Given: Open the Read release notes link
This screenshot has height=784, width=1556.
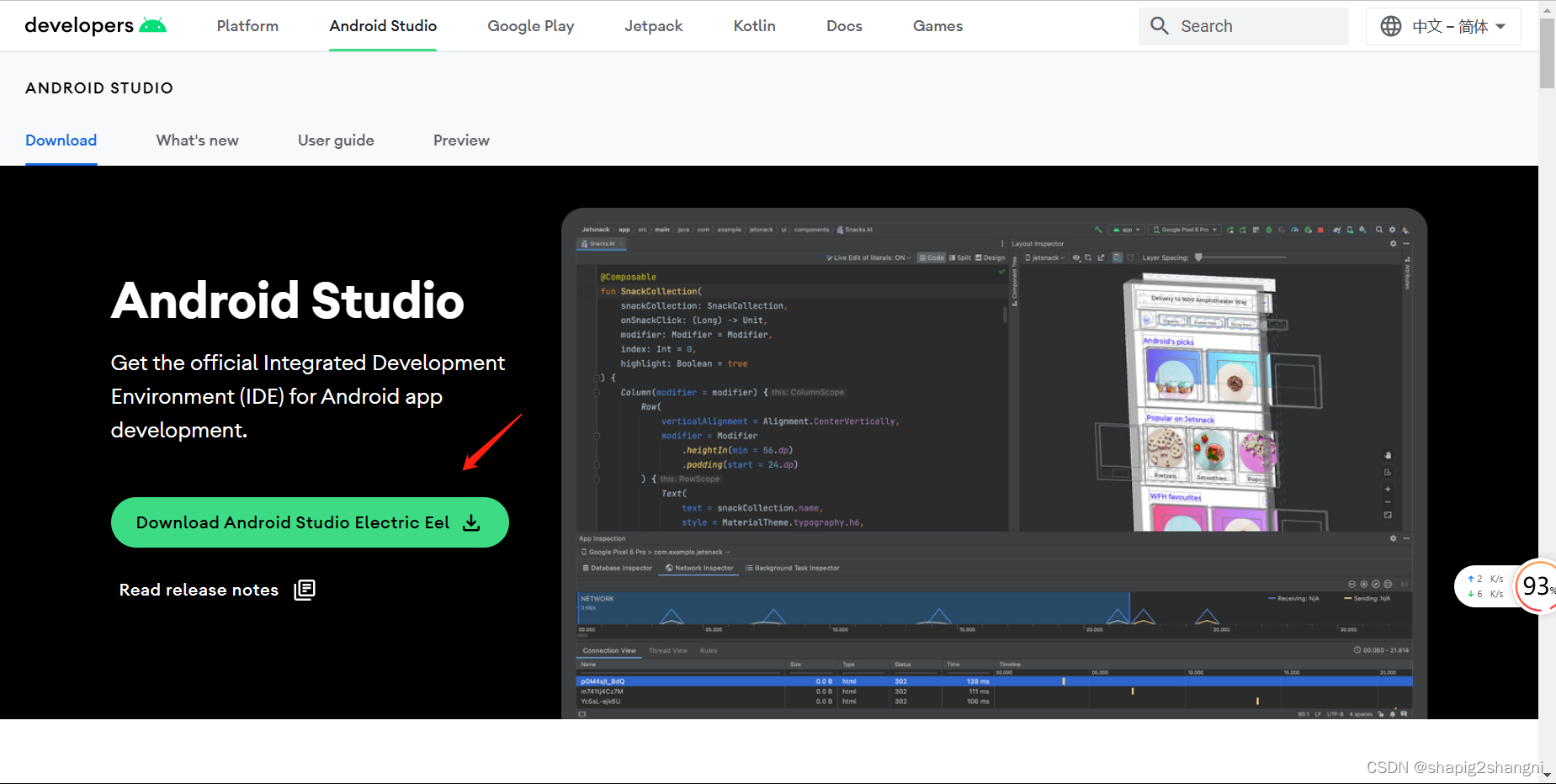Looking at the screenshot, I should [x=199, y=590].
